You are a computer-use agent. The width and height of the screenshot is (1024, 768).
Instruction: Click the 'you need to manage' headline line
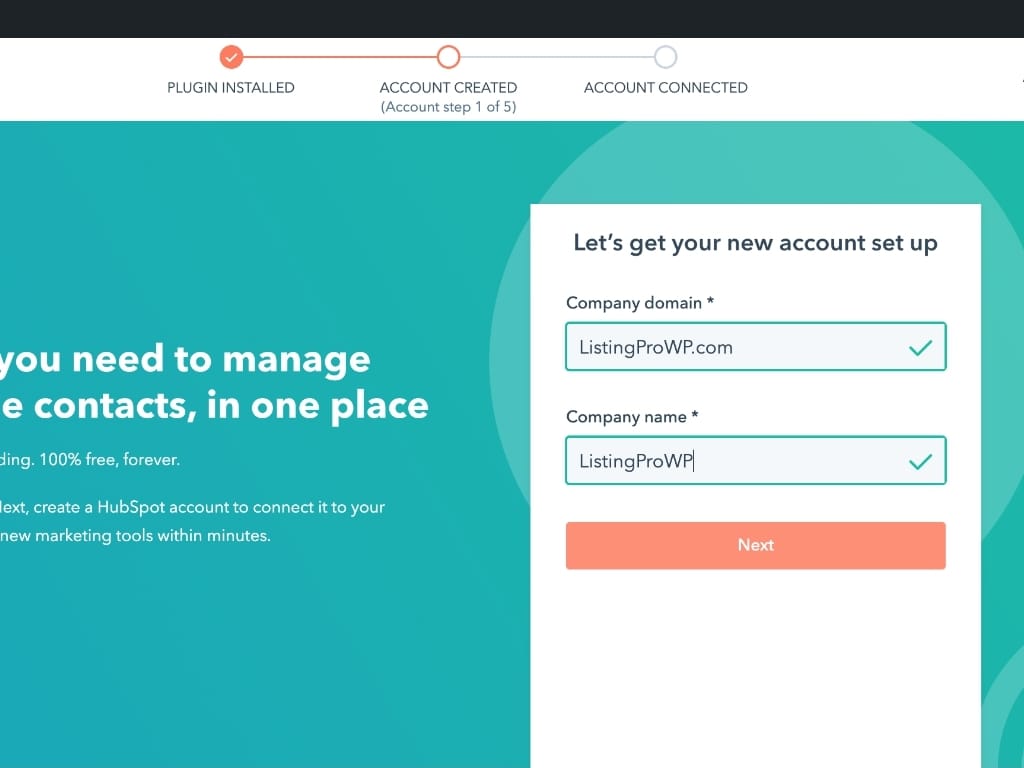point(185,360)
